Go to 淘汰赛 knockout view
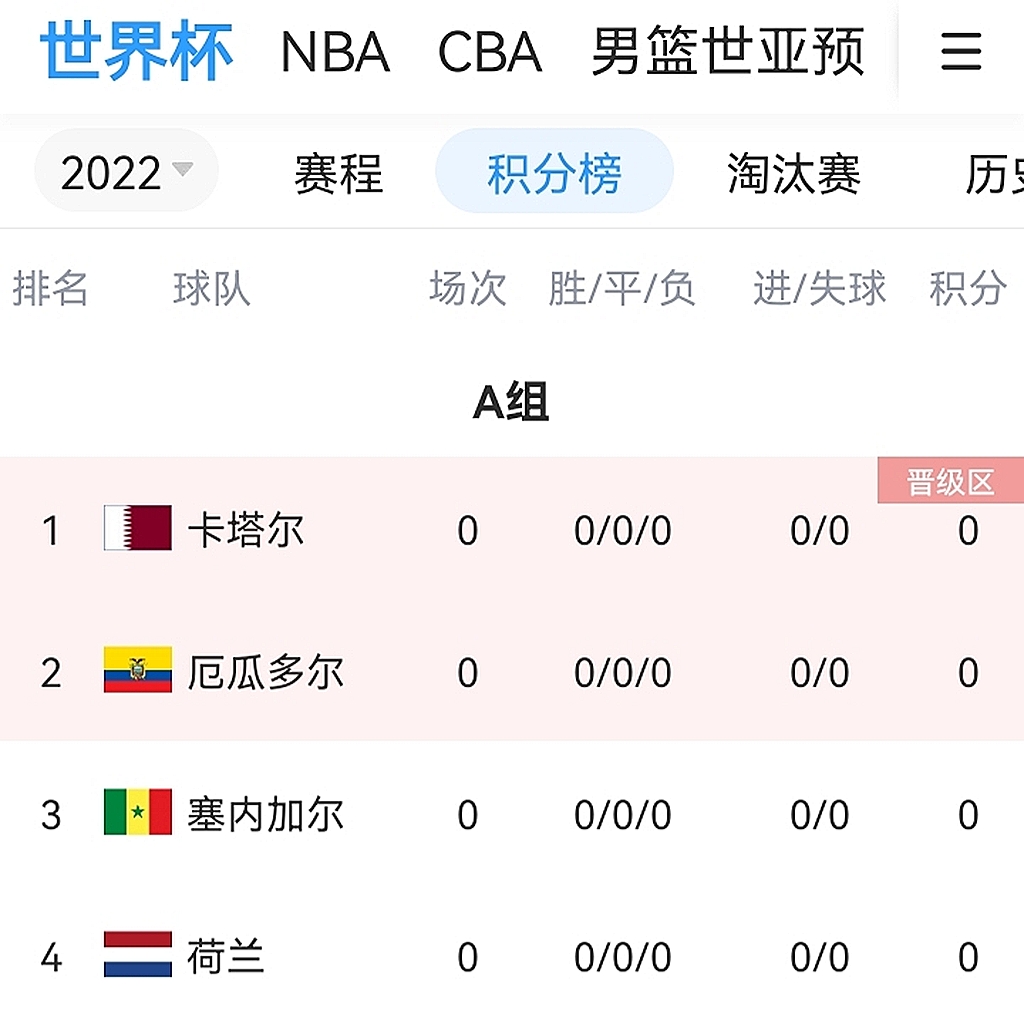This screenshot has height=1014, width=1024. 794,174
